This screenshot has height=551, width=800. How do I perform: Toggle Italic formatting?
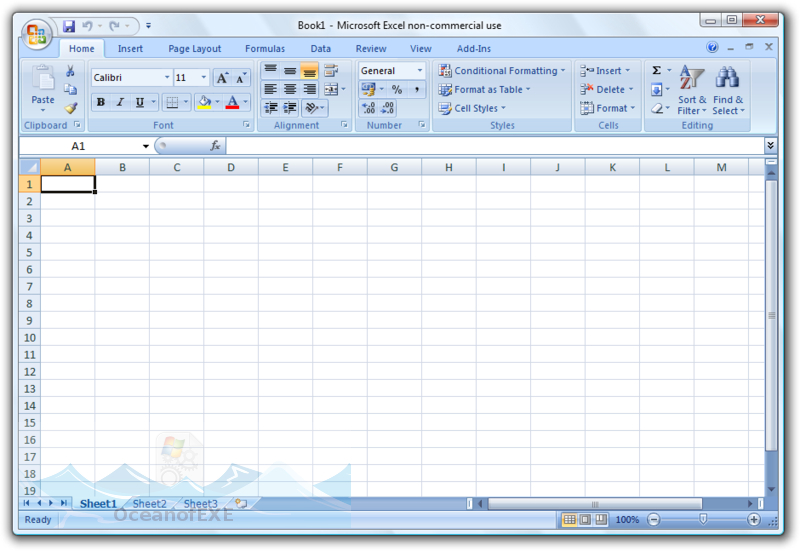coord(120,103)
